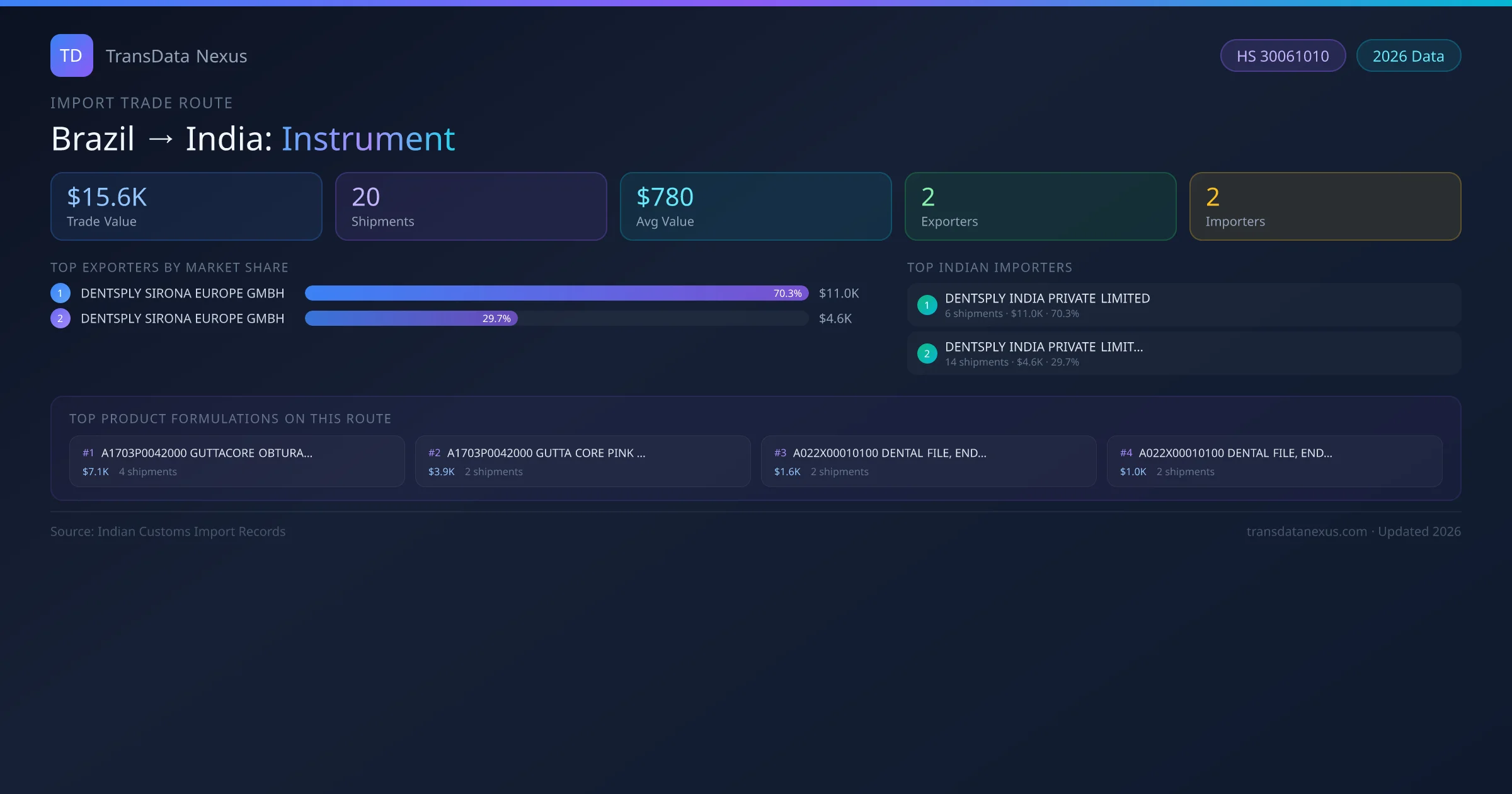Click the 70.3% market share bar
This screenshot has width=1512, height=794.
(x=556, y=293)
